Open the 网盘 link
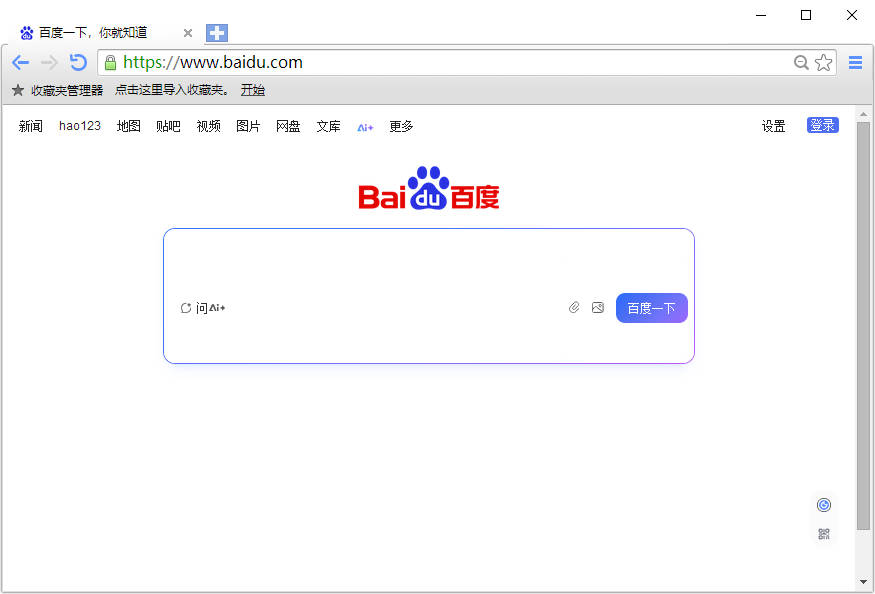The height and width of the screenshot is (594, 875). [x=289, y=126]
